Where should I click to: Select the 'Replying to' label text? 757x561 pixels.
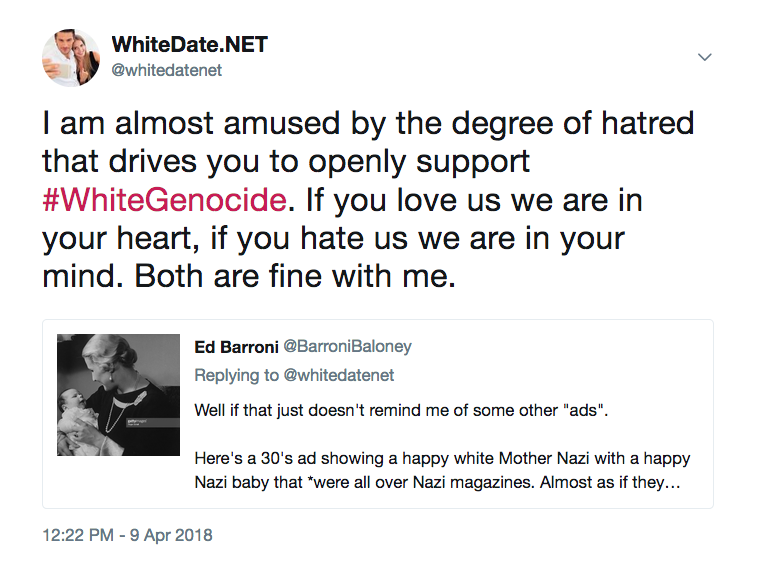[237, 375]
